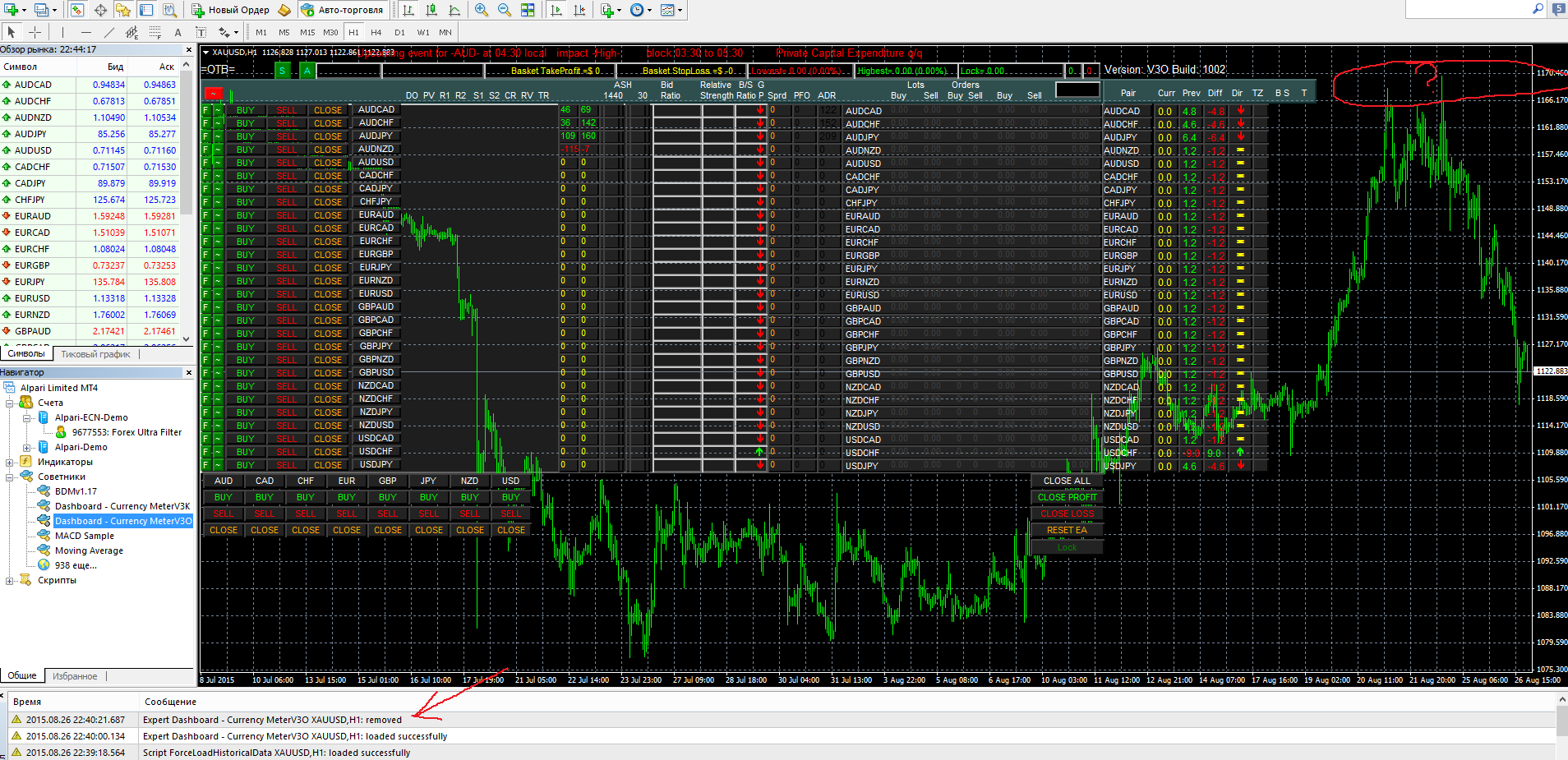This screenshot has height=760, width=1568.
Task: Click BUY in the EURUSD row
Action: point(245,294)
